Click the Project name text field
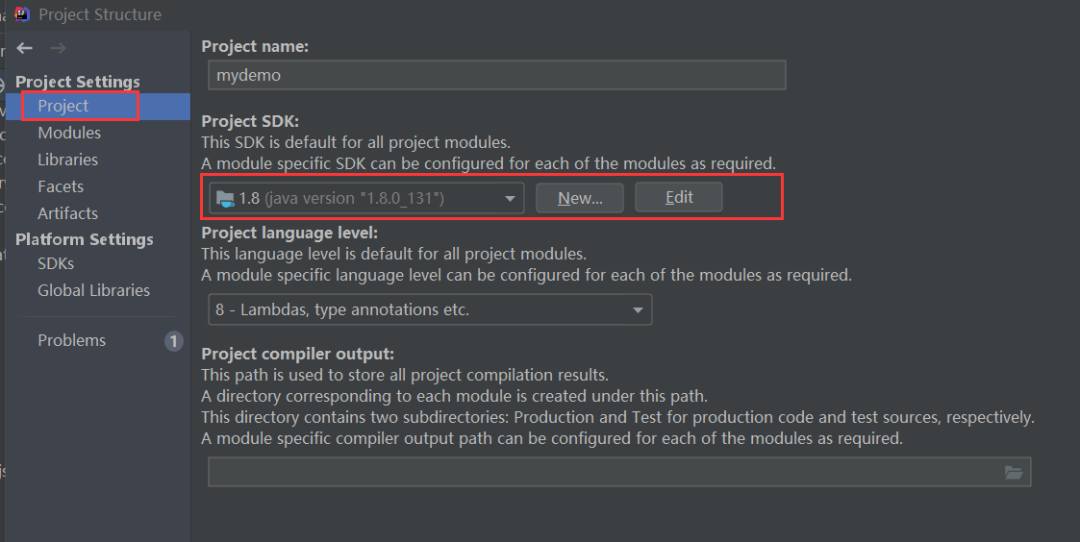This screenshot has width=1080, height=542. click(x=497, y=75)
